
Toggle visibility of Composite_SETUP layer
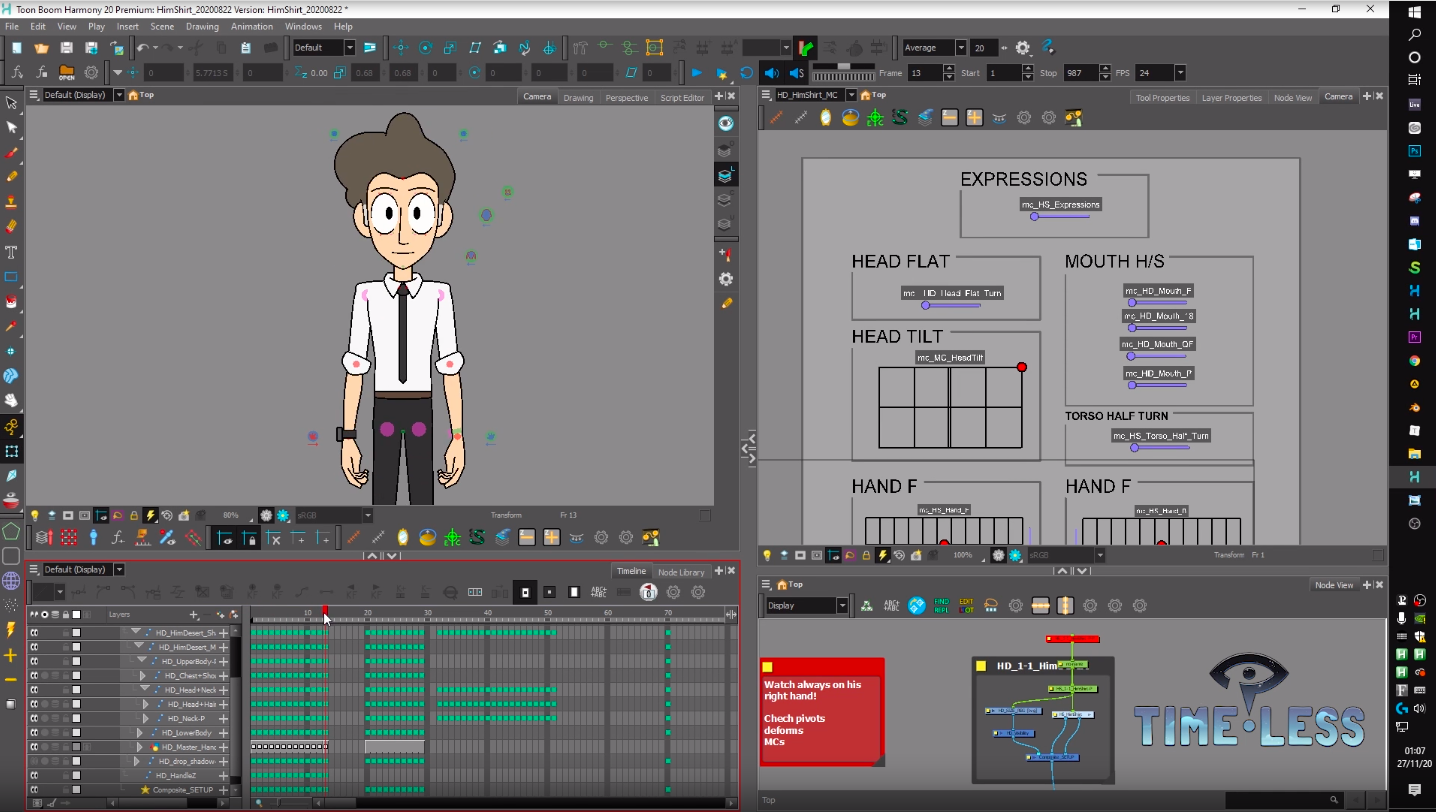point(34,790)
